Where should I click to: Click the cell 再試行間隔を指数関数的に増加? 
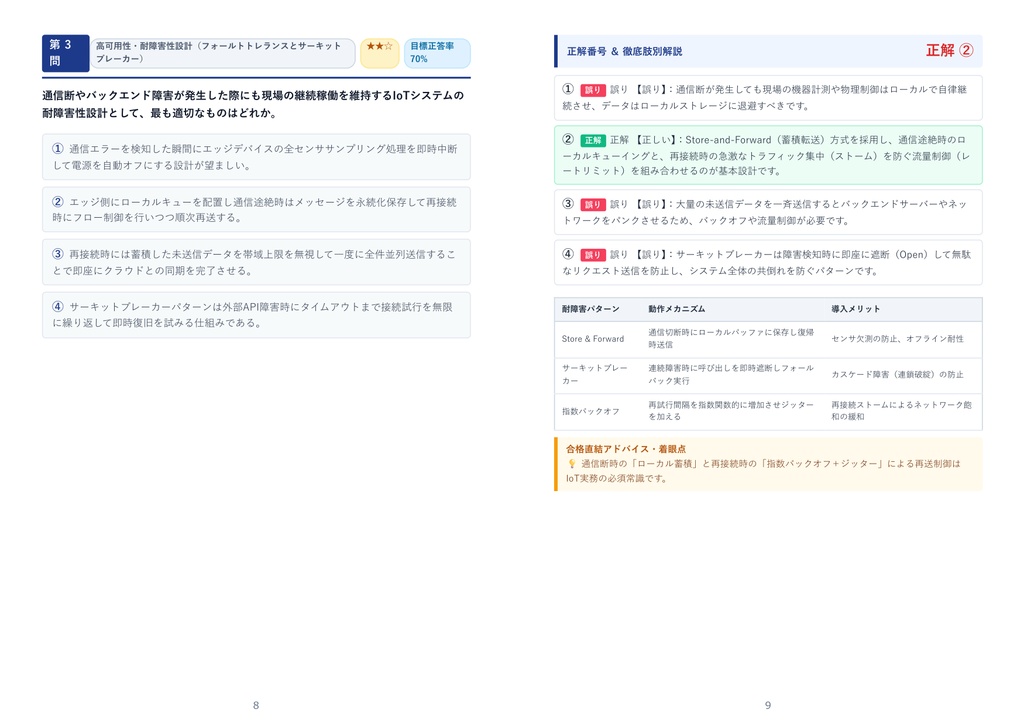coord(731,411)
